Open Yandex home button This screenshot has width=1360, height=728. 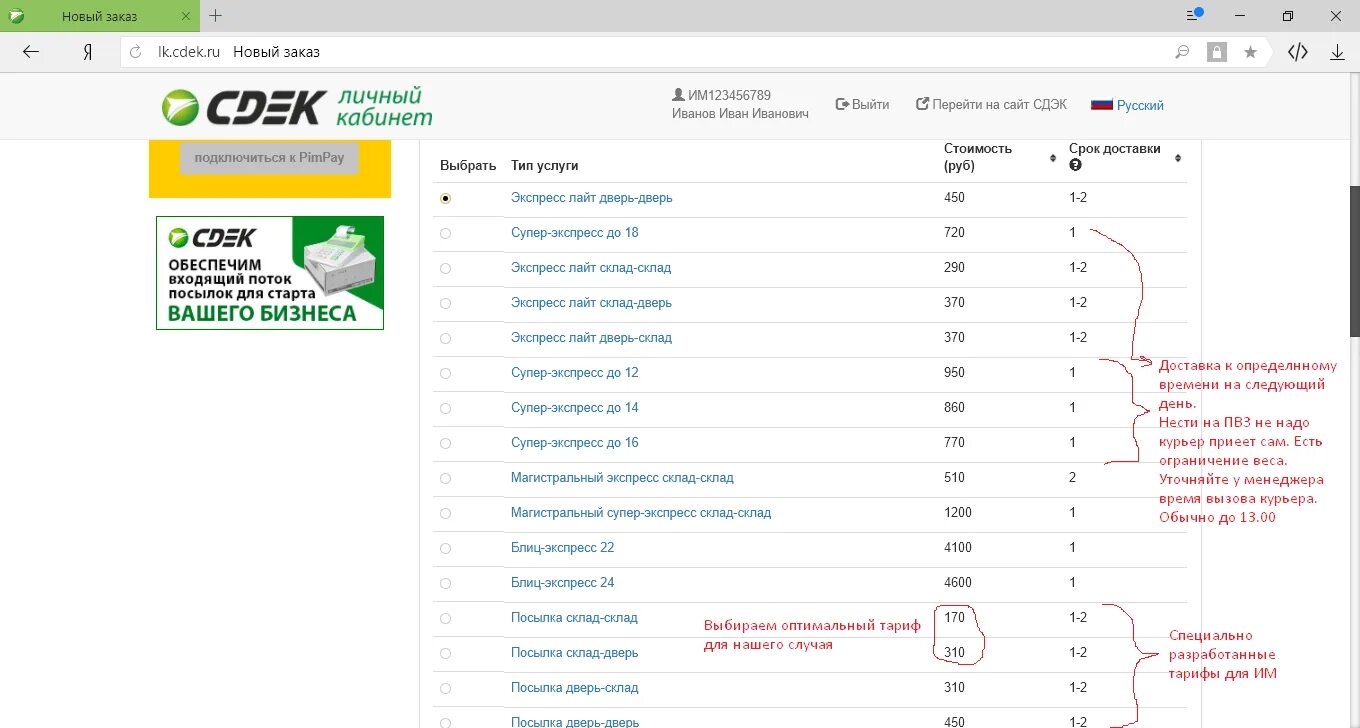coord(88,52)
